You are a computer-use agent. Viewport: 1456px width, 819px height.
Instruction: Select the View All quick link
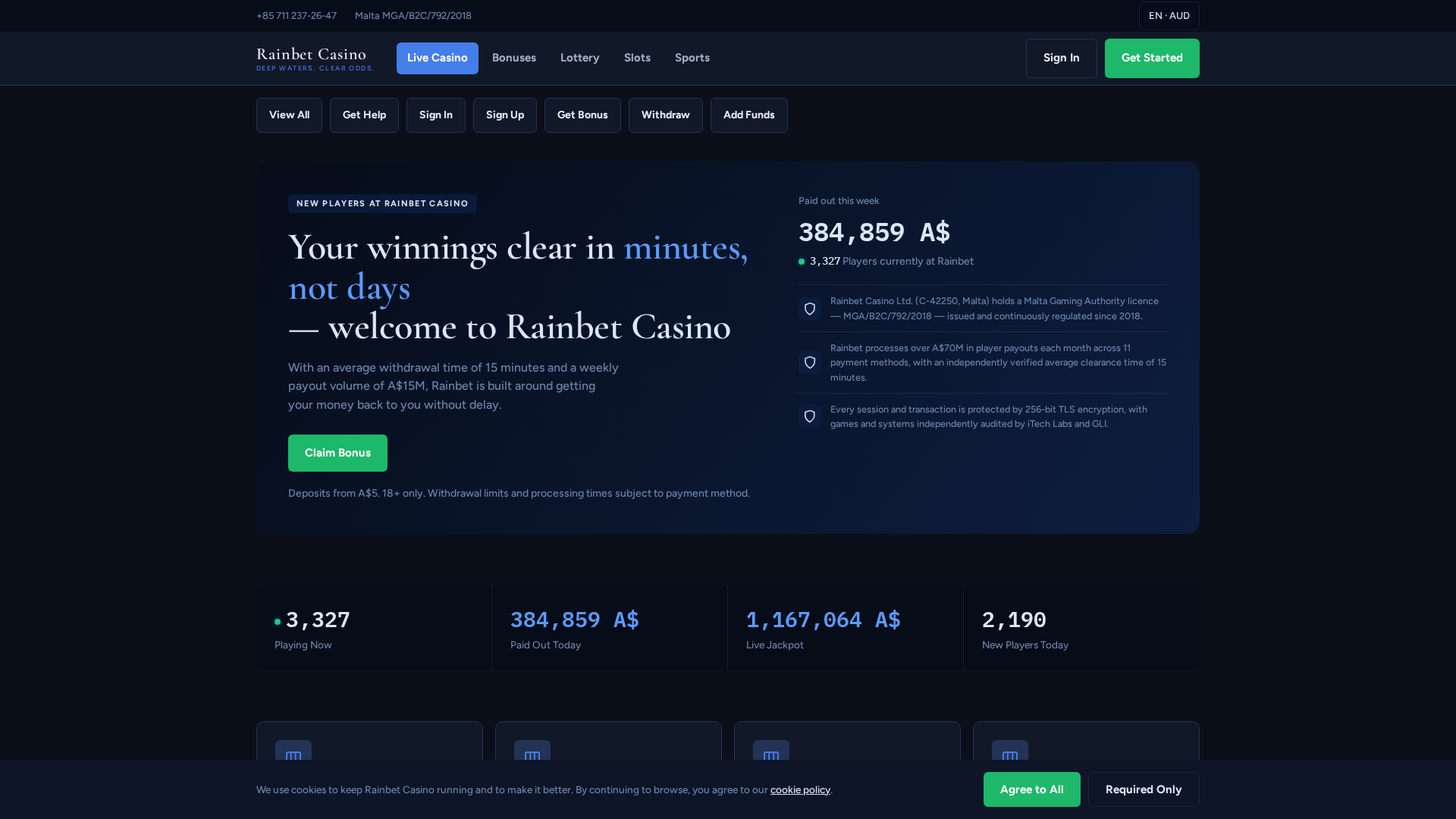[x=289, y=115]
